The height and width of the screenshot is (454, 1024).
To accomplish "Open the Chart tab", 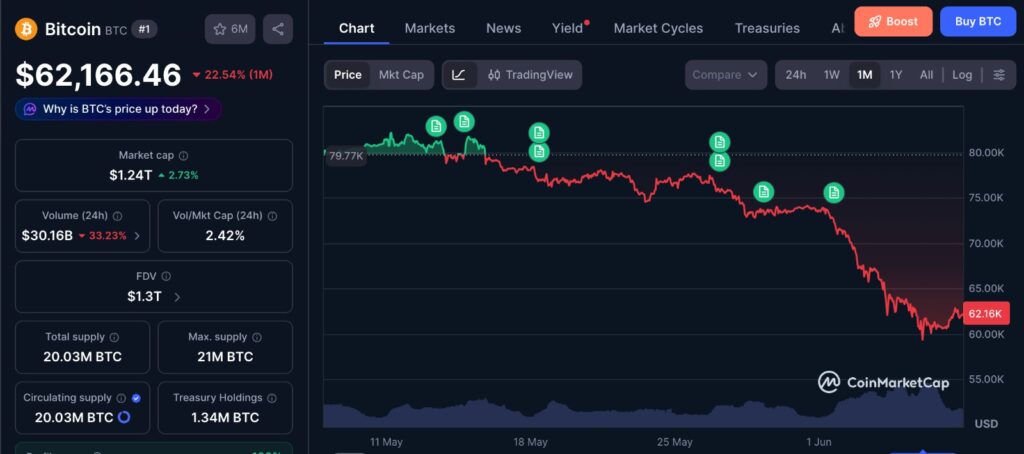I will pos(357,28).
